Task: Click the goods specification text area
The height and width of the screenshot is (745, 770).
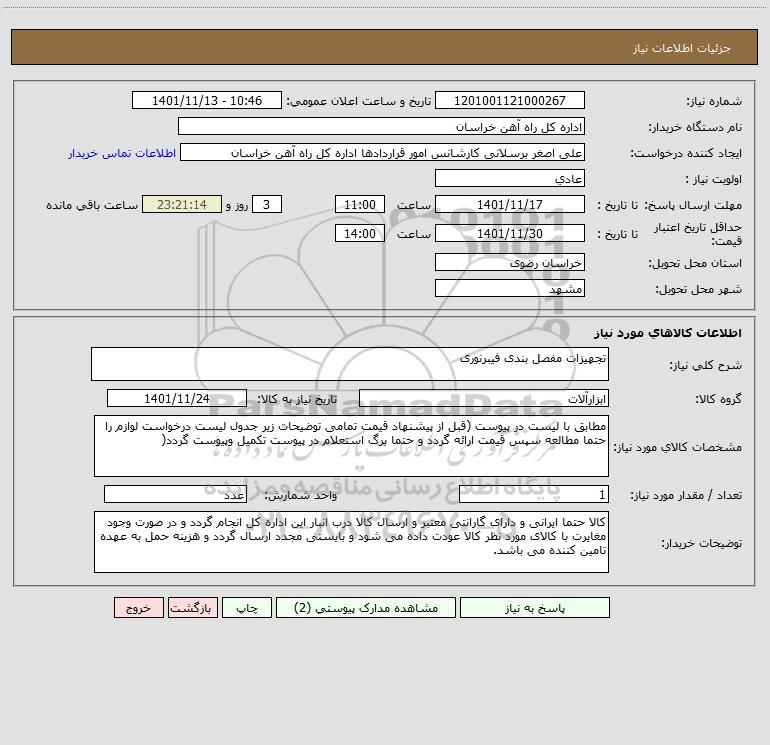Action: 351,446
